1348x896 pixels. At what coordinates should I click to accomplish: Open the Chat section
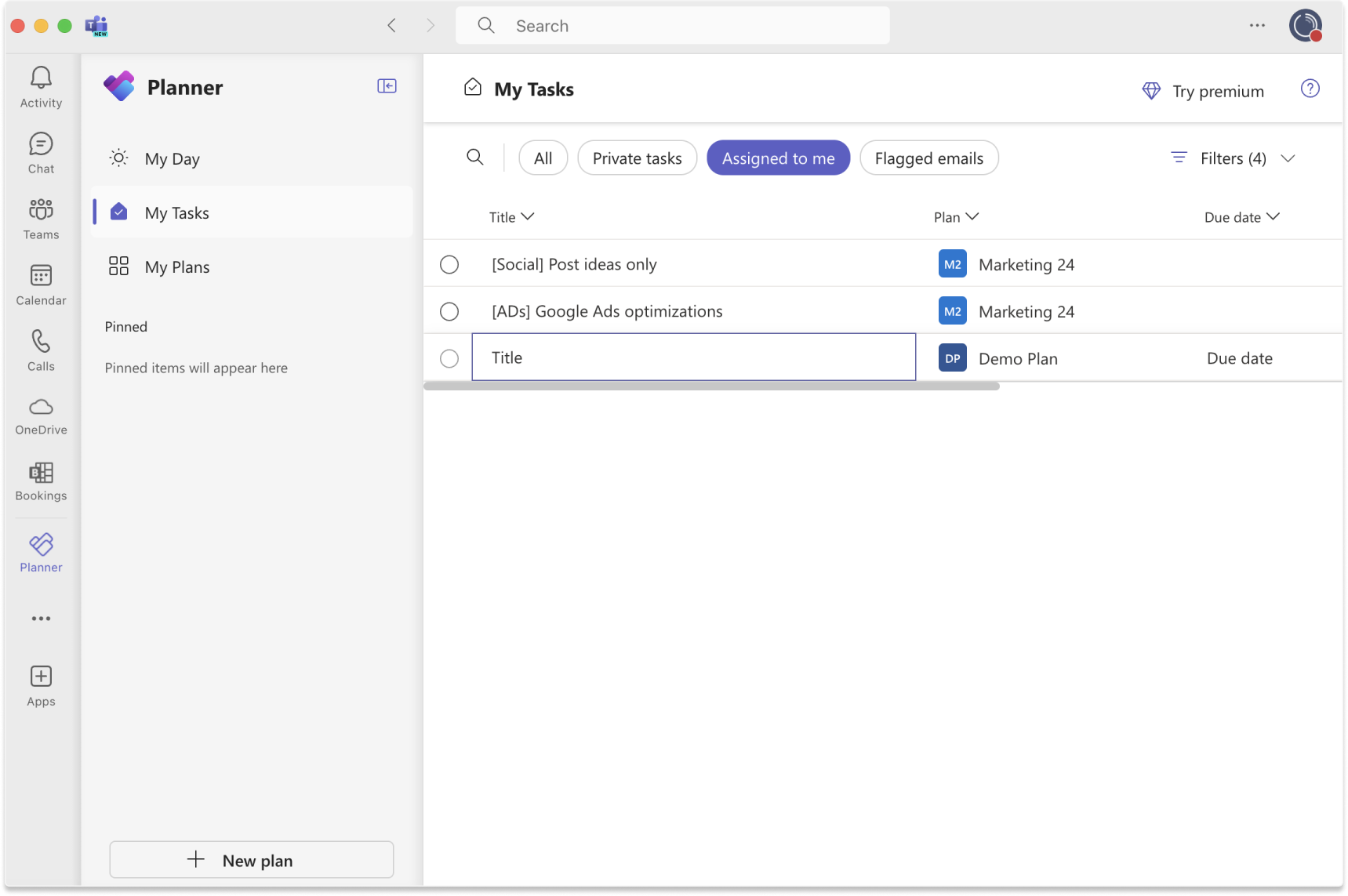(40, 152)
